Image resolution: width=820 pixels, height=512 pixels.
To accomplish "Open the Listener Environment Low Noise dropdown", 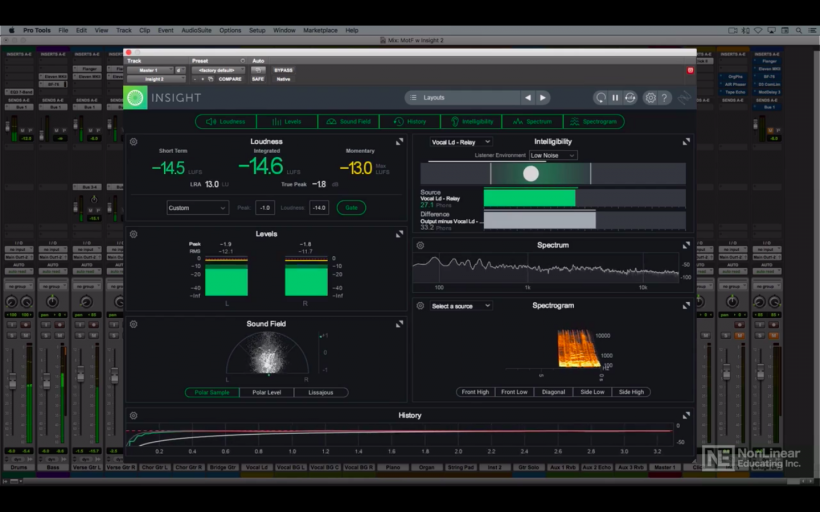I will pyautogui.click(x=552, y=155).
